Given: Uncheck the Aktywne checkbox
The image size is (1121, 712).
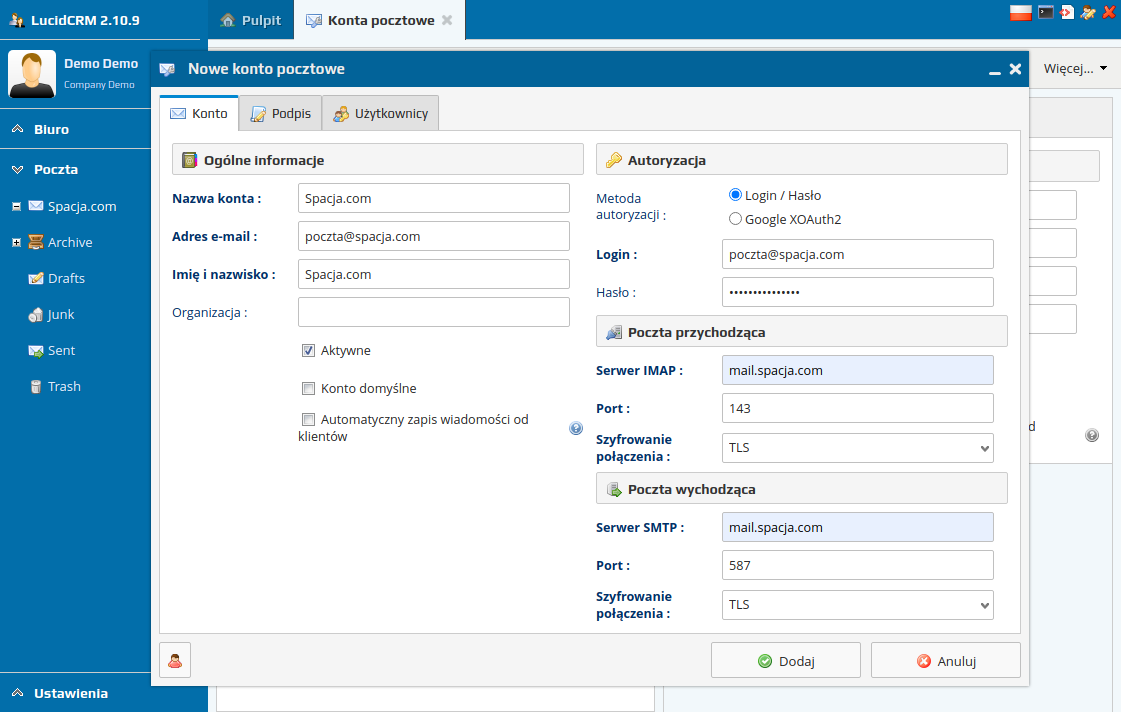Looking at the screenshot, I should [x=308, y=350].
